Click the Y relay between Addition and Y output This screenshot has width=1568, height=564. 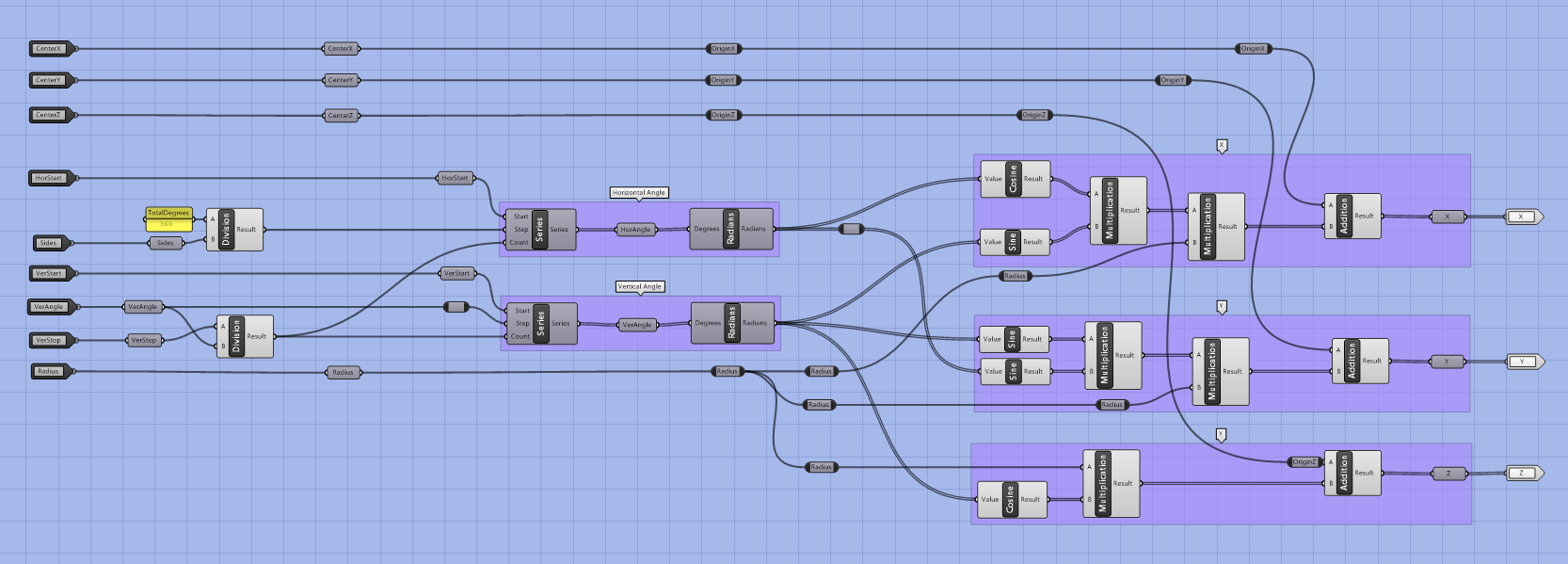coord(1448,362)
